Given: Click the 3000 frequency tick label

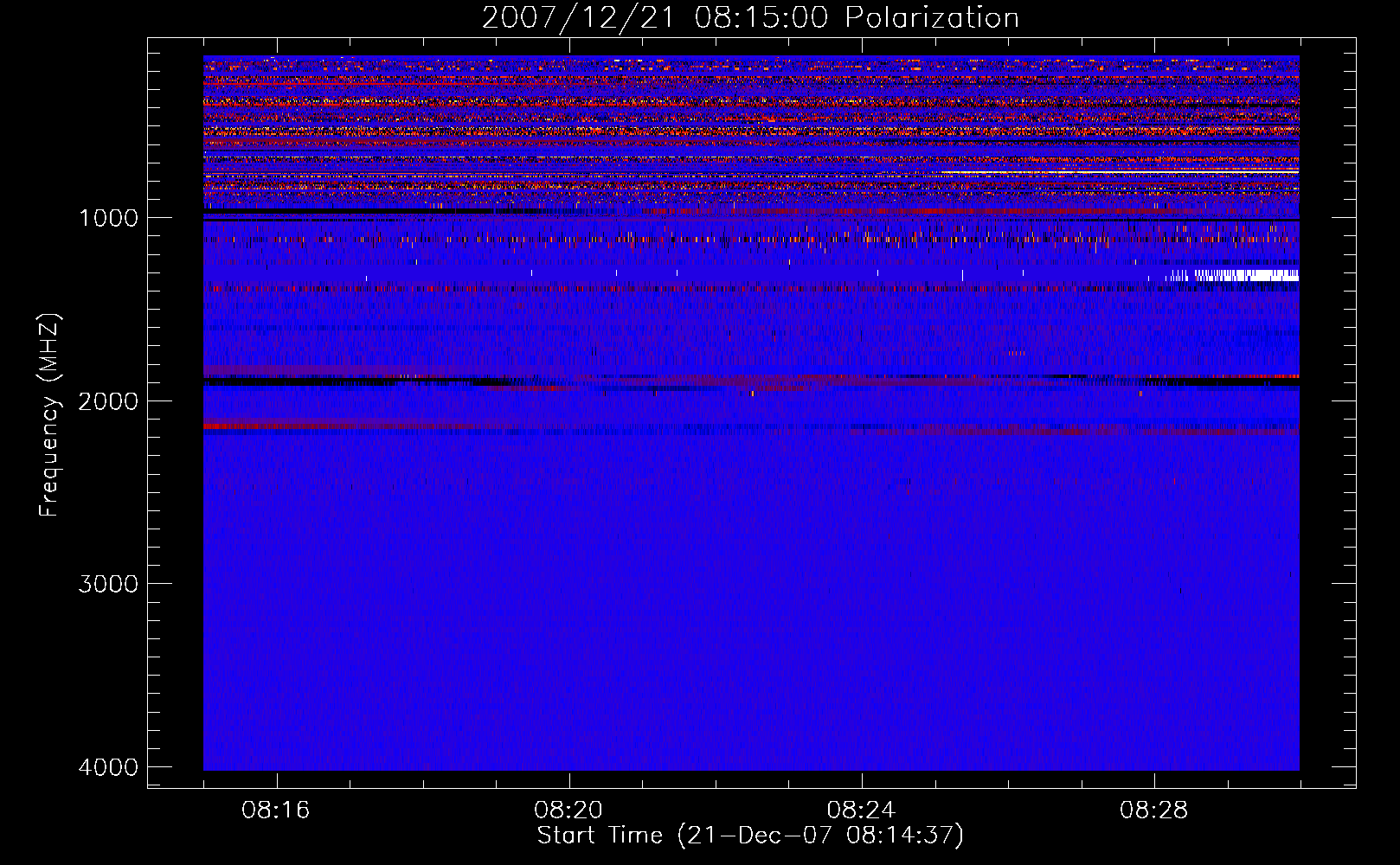Looking at the screenshot, I should pyautogui.click(x=108, y=584).
